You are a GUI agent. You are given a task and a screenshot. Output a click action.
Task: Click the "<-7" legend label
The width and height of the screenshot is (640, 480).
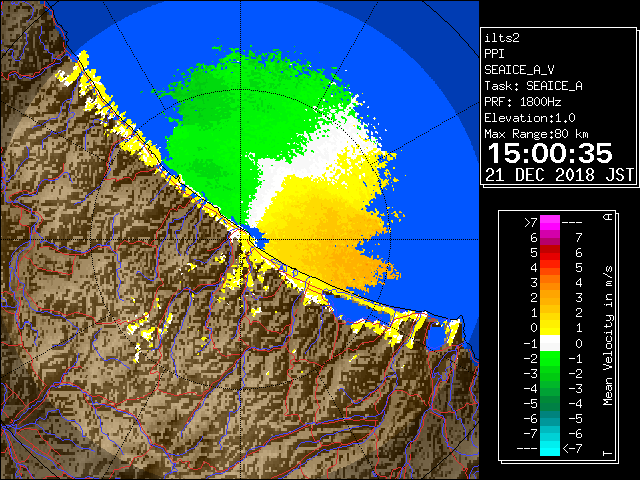[572, 449]
